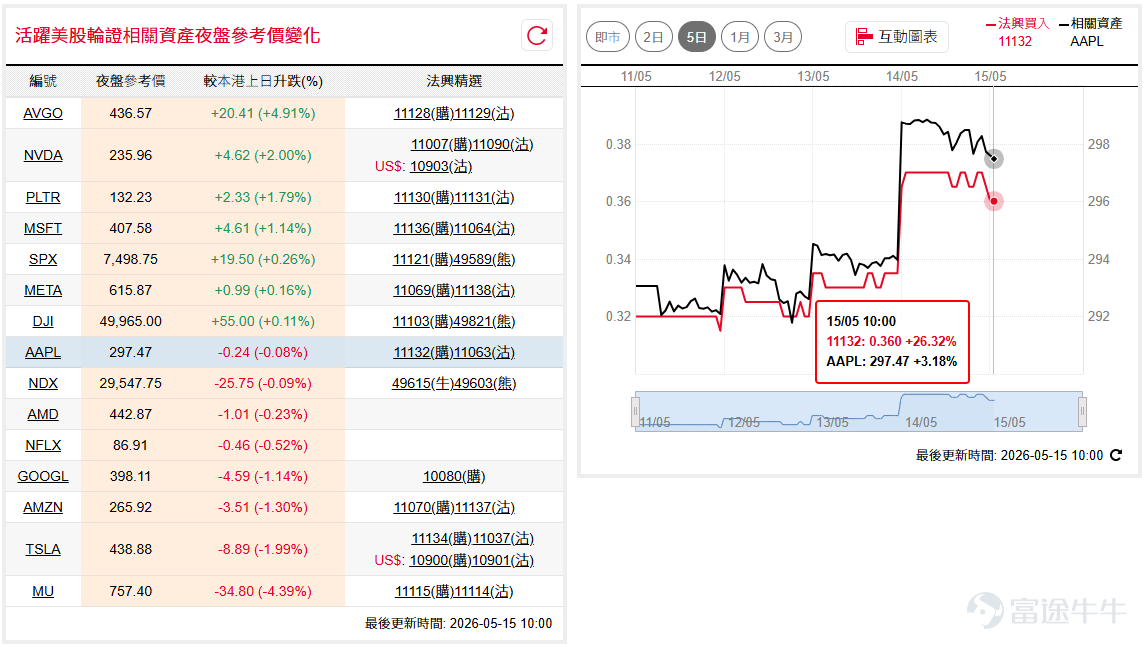Screen dimensions: 1147x647
Task: Open PLTR ticker link
Action: pos(43,198)
